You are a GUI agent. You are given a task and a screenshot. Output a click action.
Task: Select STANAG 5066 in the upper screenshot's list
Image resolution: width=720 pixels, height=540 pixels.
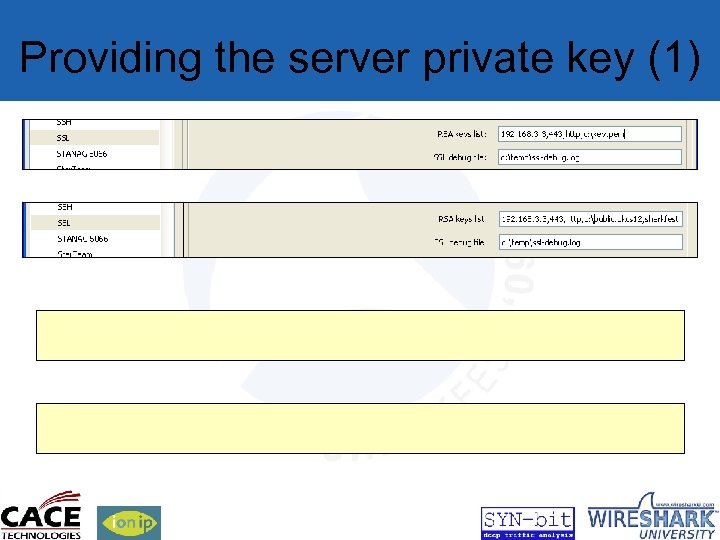pos(82,154)
